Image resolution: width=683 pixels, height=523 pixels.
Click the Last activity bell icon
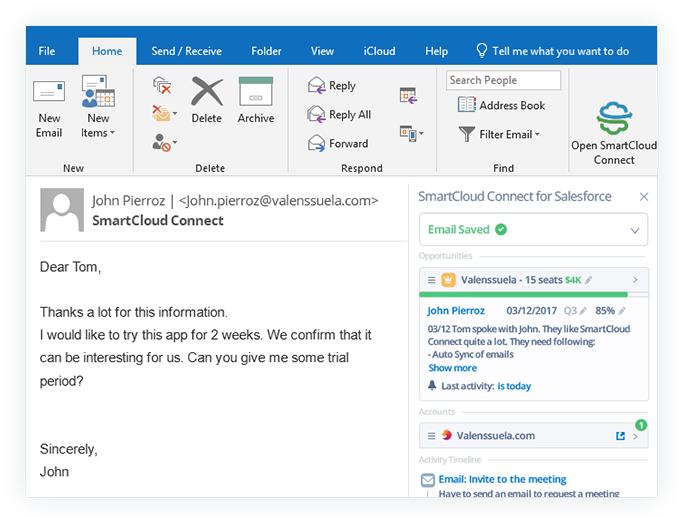point(432,385)
